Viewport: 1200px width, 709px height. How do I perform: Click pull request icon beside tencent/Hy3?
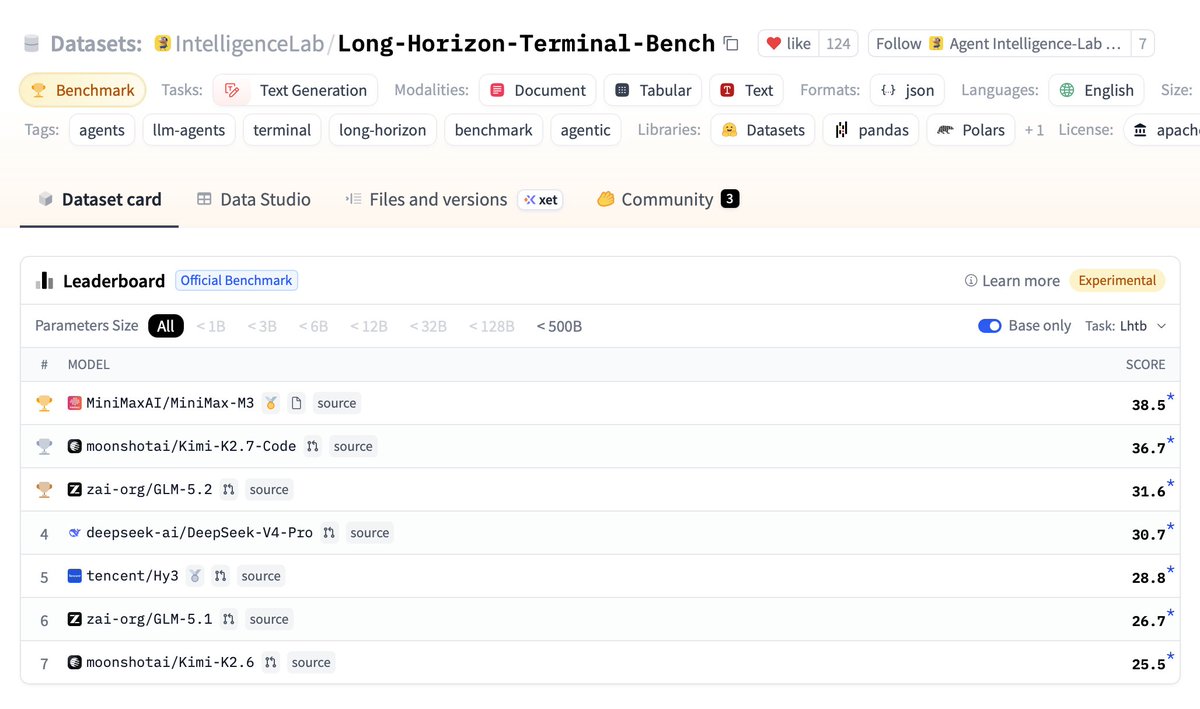[x=221, y=576]
